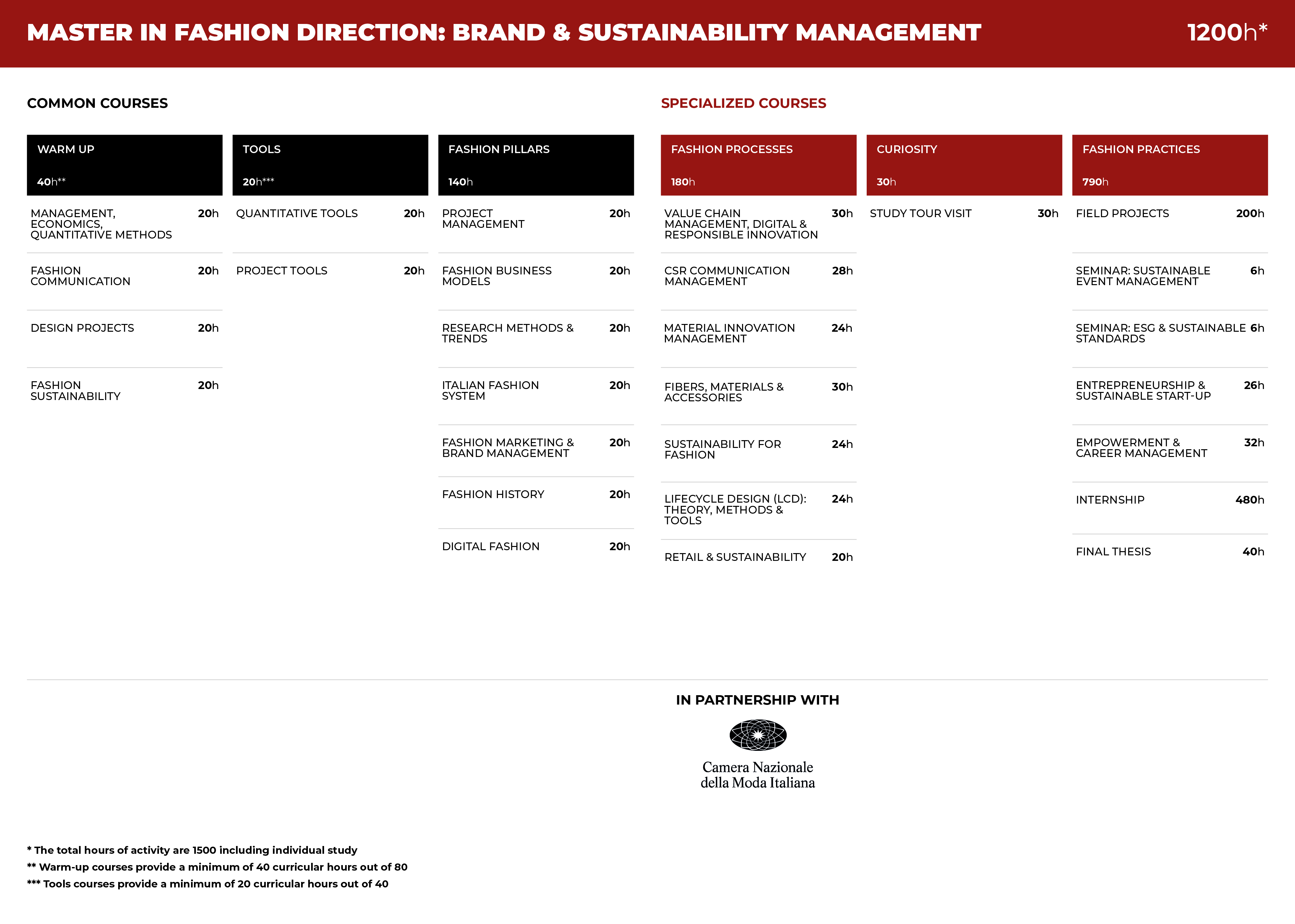Select the Final Thesis entry
The image size is (1295, 924).
(1170, 551)
